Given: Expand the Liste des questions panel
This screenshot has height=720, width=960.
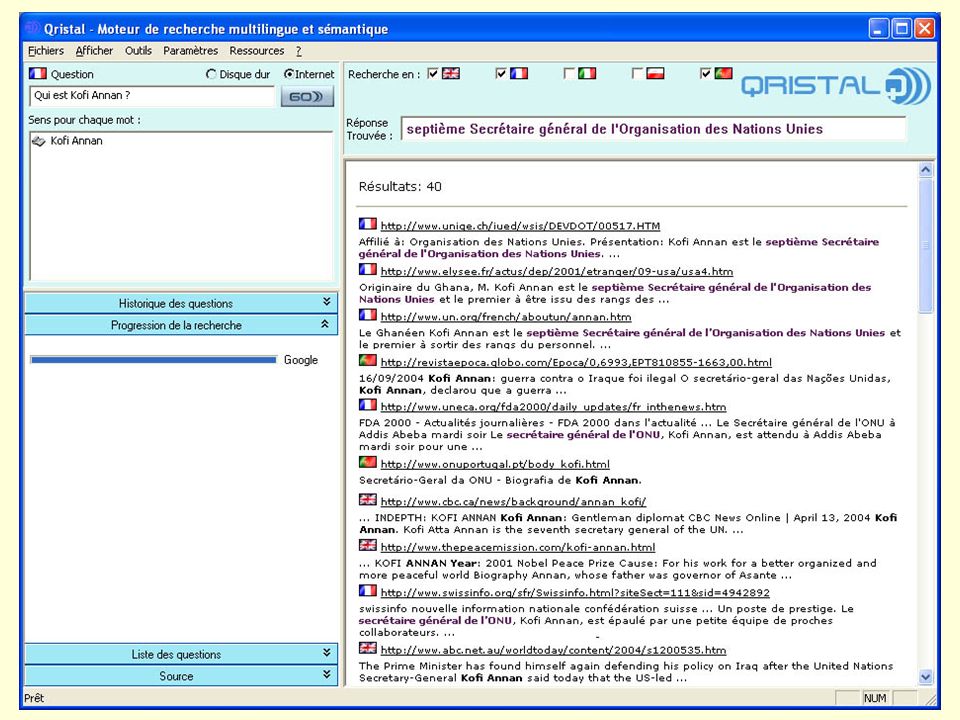Looking at the screenshot, I should (181, 654).
